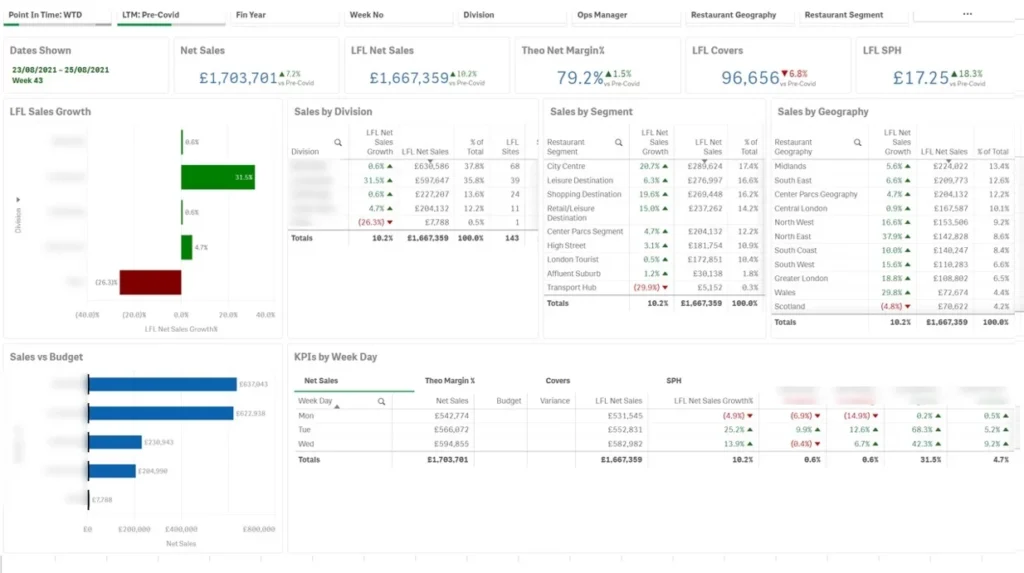1024x573 pixels.
Task: Select the South Coast geography row
Action: 891,250
